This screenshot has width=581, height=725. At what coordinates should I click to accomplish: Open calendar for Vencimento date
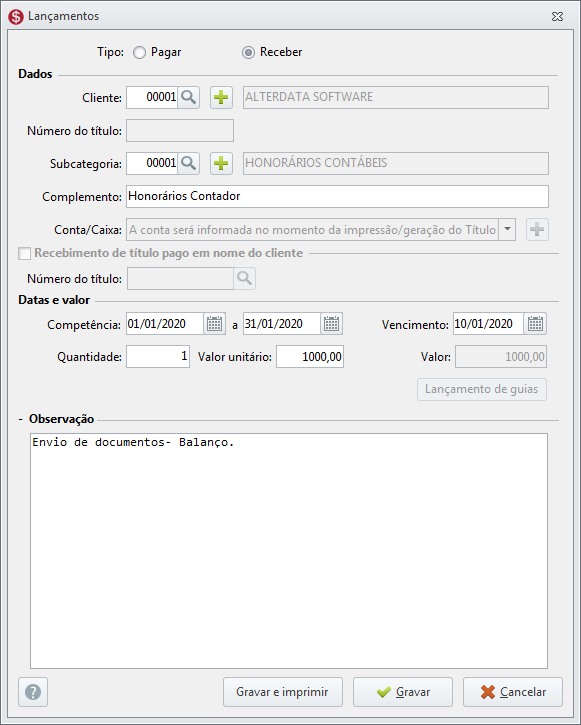[x=535, y=324]
